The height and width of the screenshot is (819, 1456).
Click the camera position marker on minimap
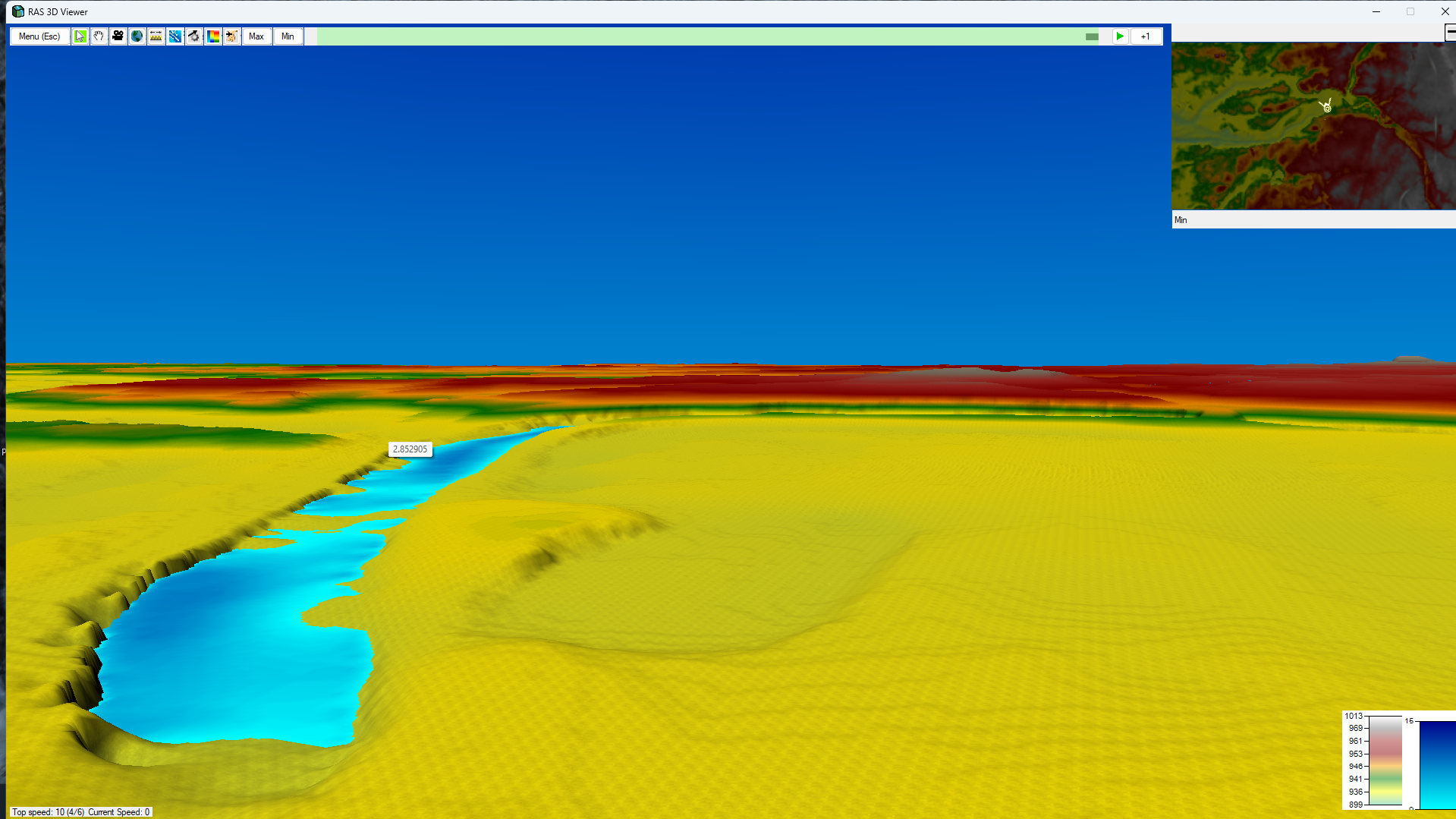coord(1326,106)
